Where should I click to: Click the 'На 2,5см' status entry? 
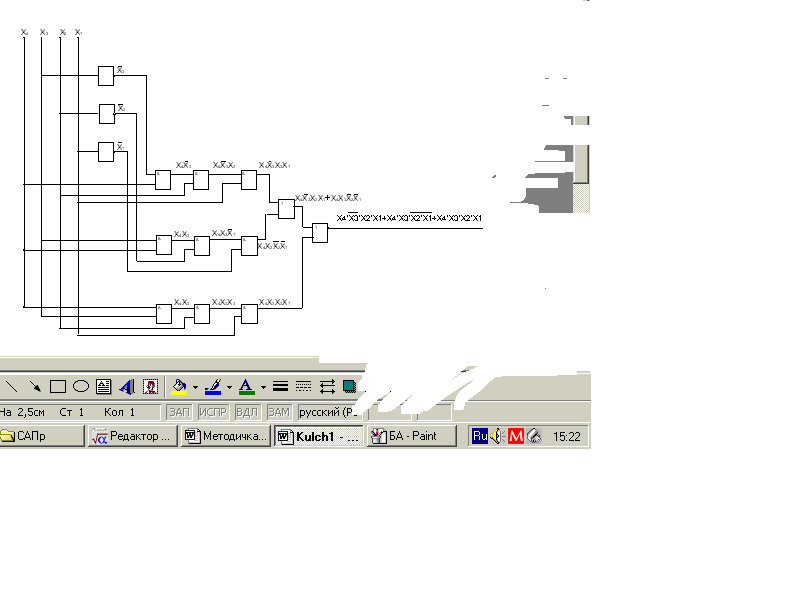(22, 412)
